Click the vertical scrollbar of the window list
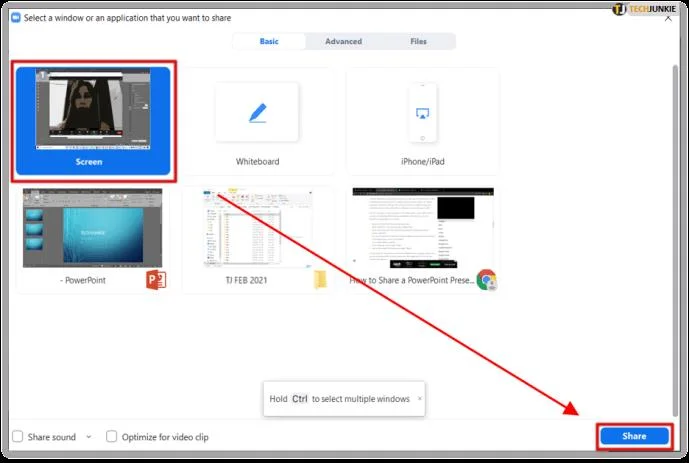This screenshot has width=689, height=463. 675,240
